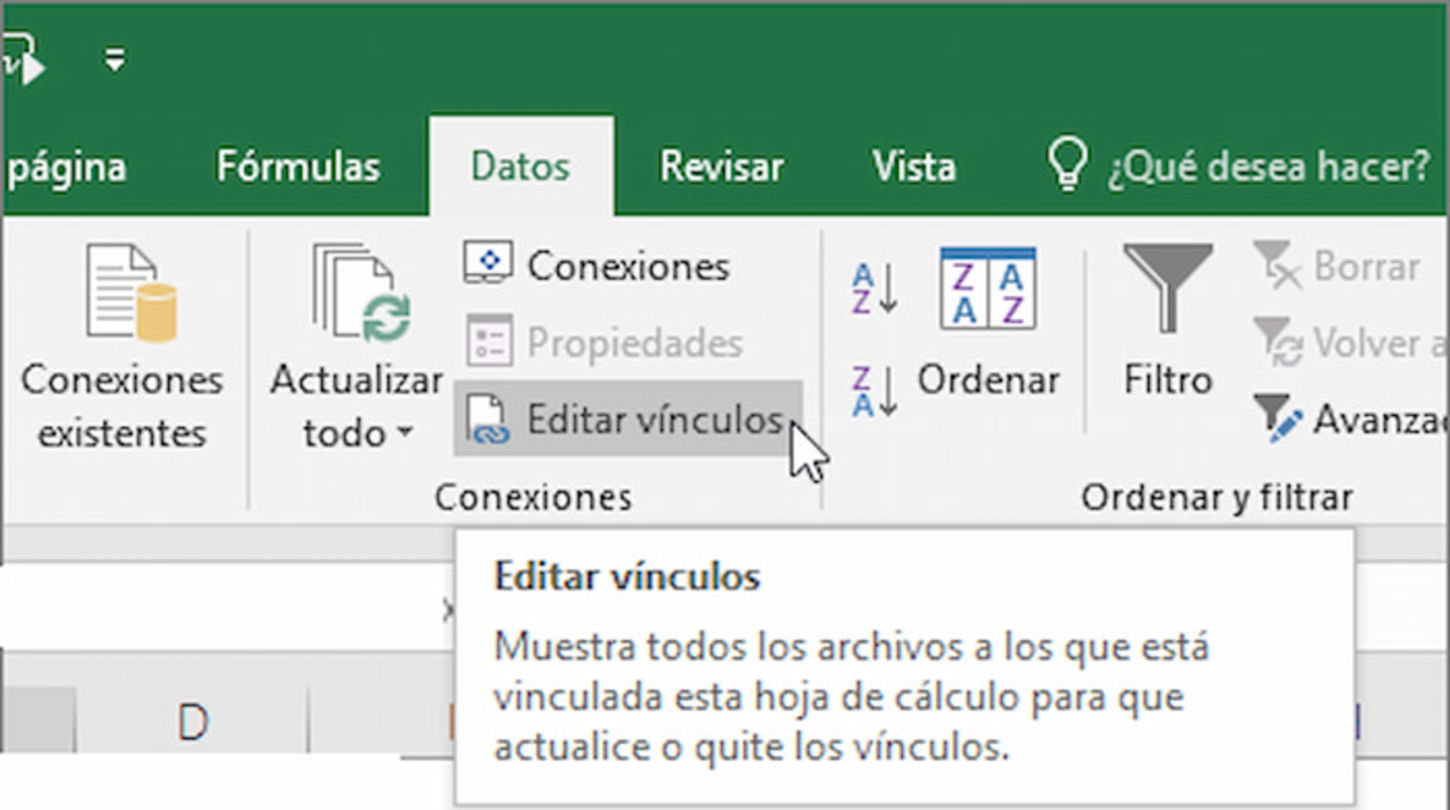Click the Conexiones group label under the ribbon
1450x810 pixels.
pos(533,497)
